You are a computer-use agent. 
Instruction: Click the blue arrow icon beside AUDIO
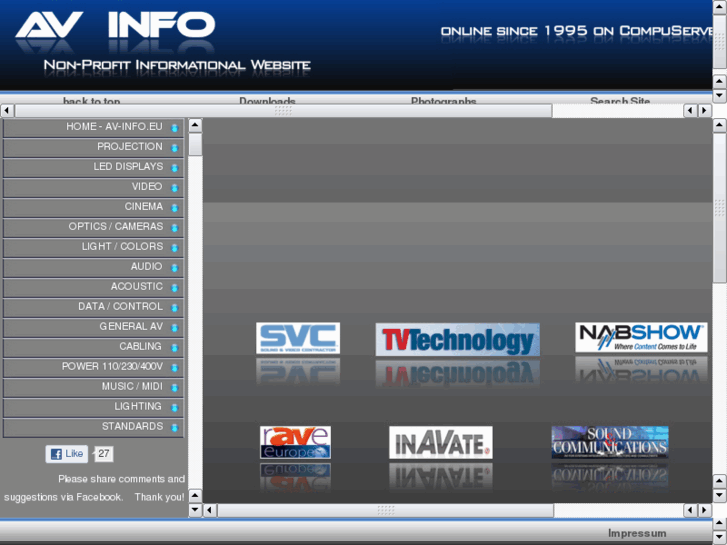click(175, 268)
